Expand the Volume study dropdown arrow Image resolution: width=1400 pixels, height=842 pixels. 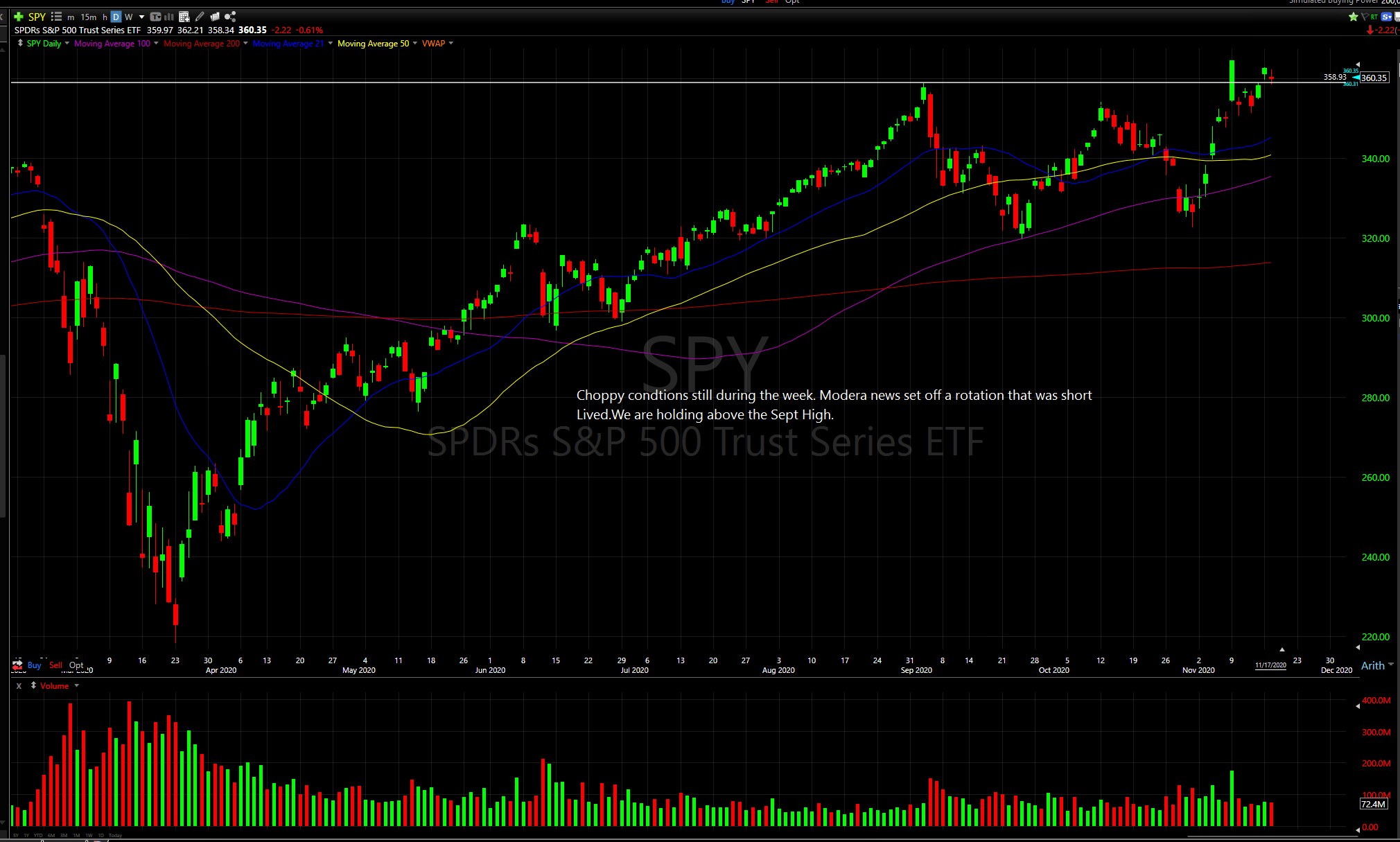pyautogui.click(x=77, y=686)
